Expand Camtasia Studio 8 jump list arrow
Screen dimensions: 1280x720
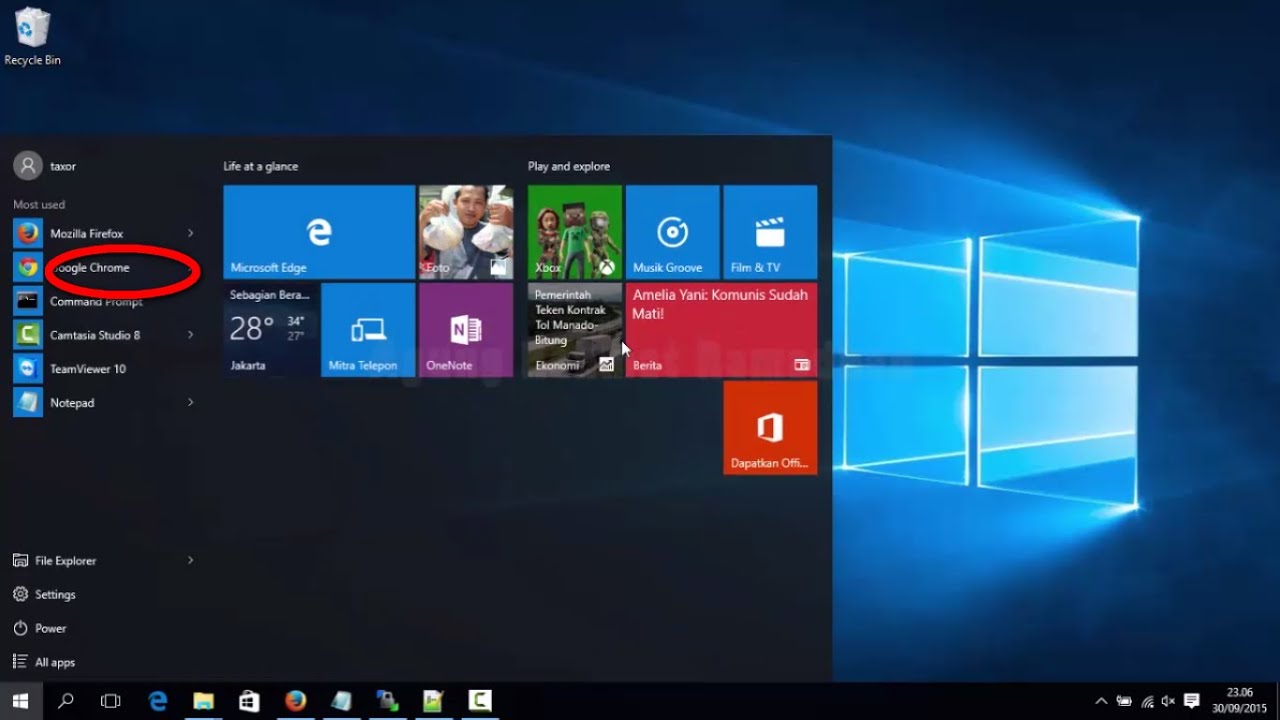click(x=190, y=335)
